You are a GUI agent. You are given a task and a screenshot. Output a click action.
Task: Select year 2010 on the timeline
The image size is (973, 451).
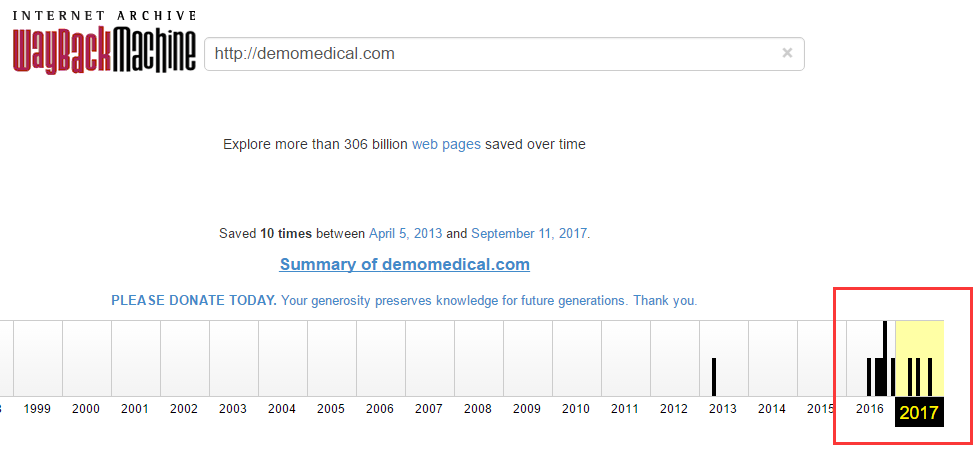click(576, 409)
